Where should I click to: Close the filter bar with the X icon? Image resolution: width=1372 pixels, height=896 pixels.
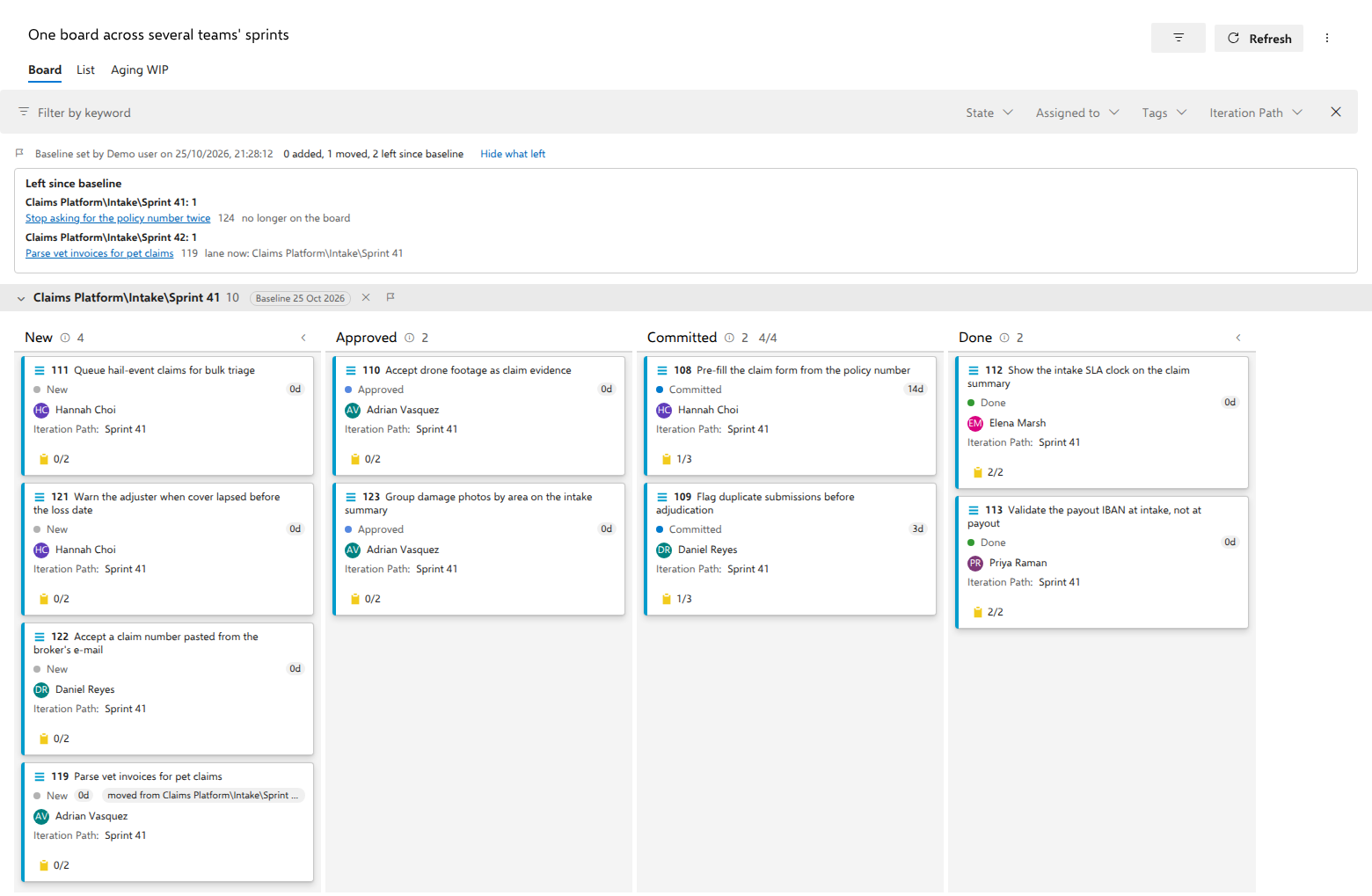(x=1336, y=112)
